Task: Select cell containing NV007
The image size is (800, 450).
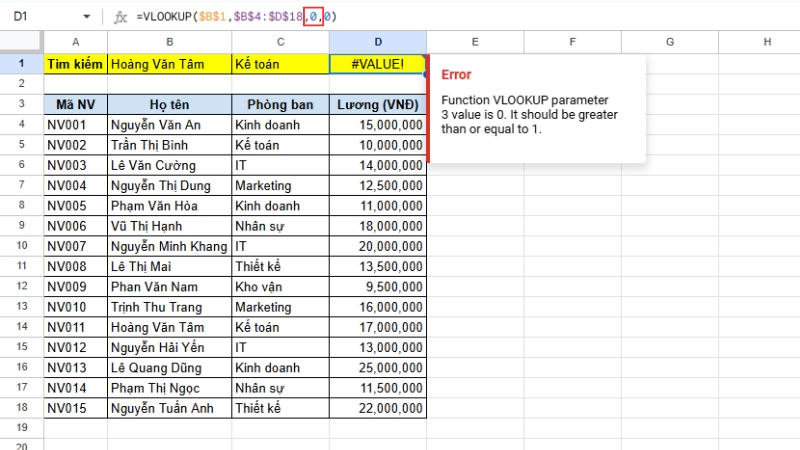Action: 75,246
